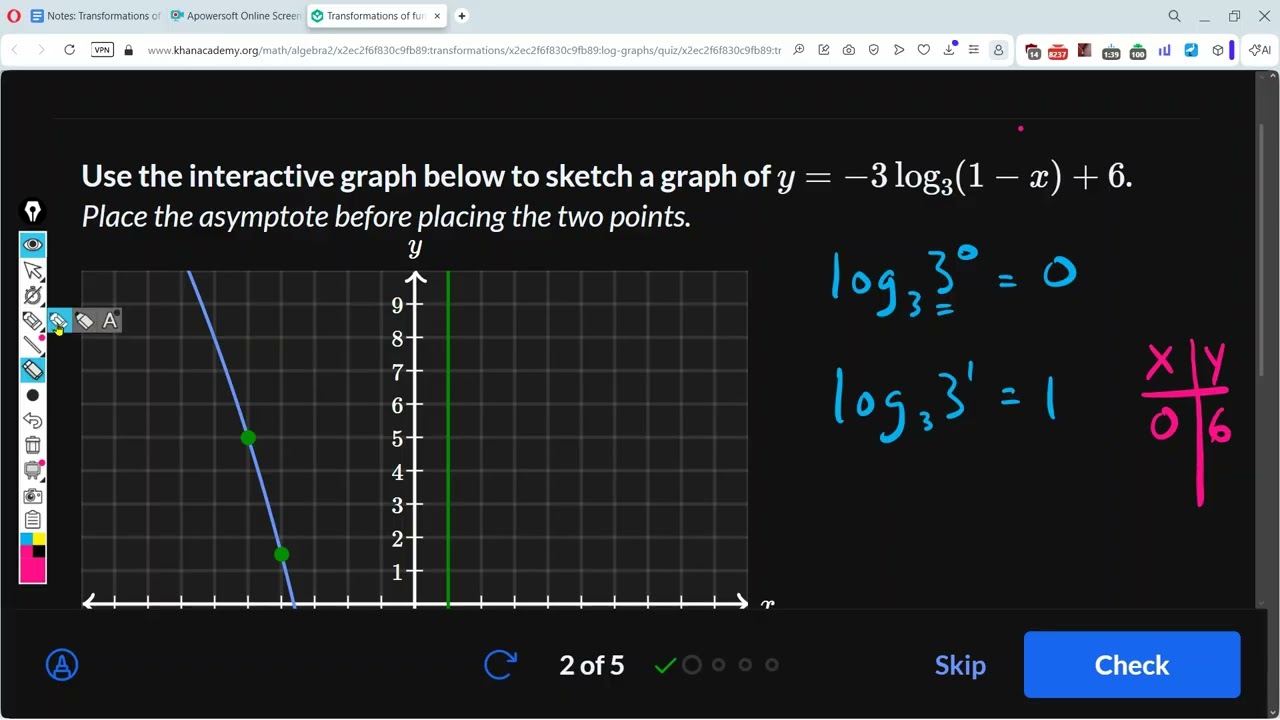Open the Opera menu logo
The width and height of the screenshot is (1280, 720).
click(x=12, y=16)
